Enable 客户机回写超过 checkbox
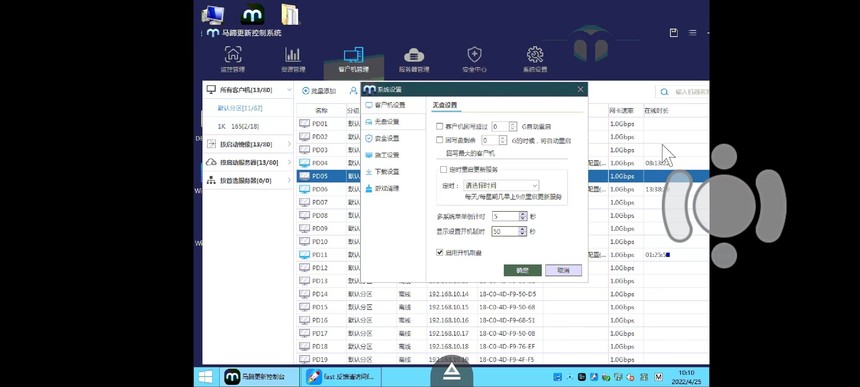 click(439, 127)
